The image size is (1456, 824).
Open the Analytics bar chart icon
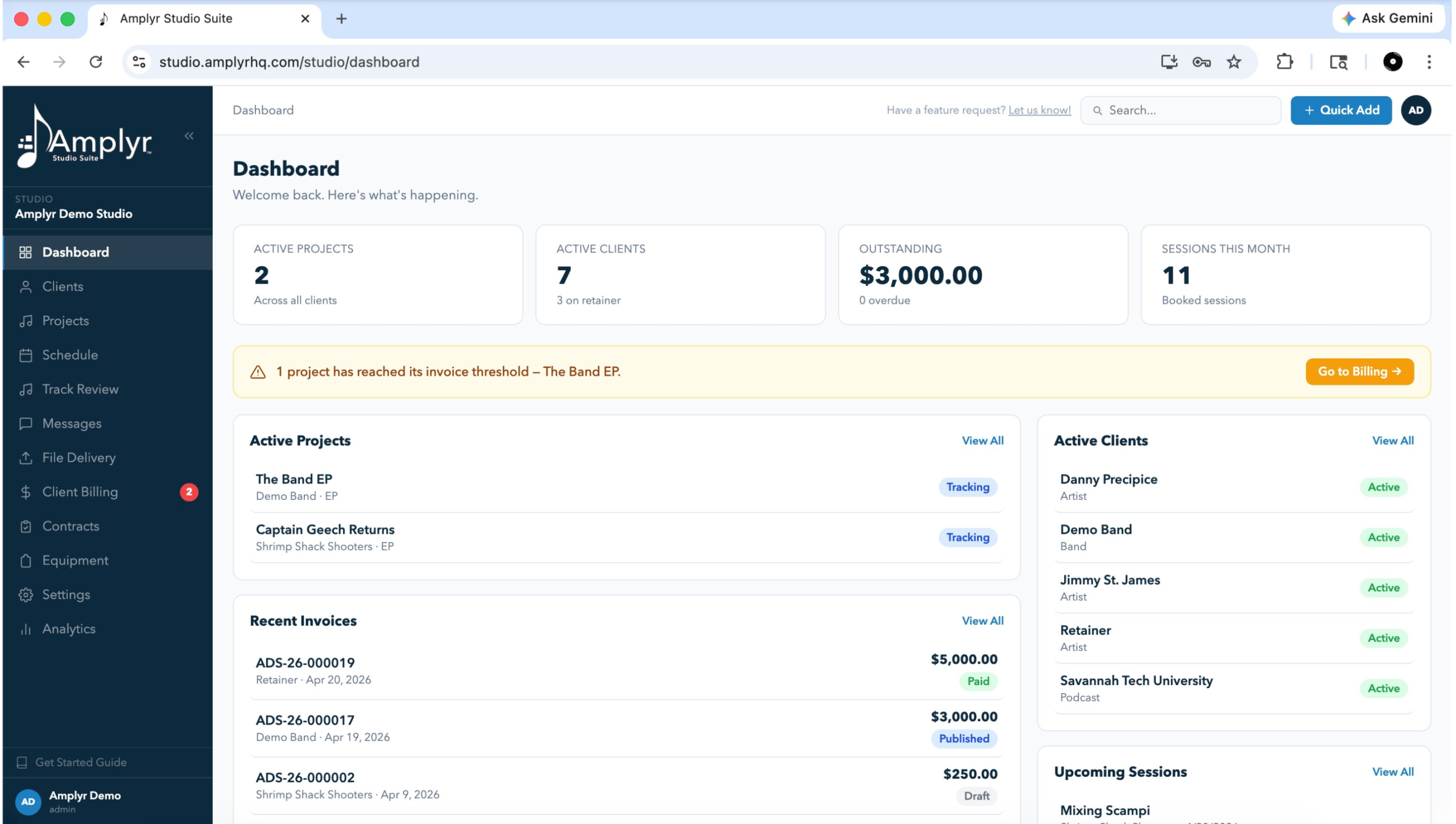26,628
